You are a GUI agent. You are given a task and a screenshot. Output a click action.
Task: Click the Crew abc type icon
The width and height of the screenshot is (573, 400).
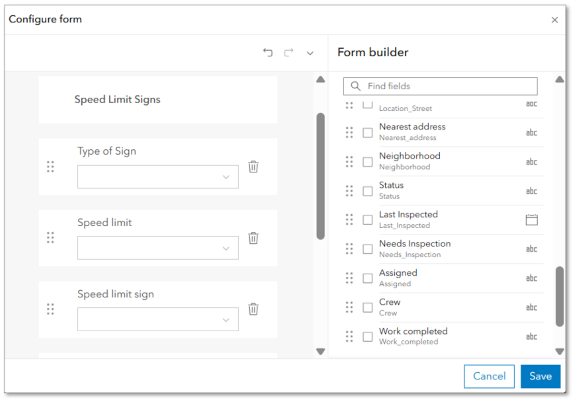click(531, 308)
